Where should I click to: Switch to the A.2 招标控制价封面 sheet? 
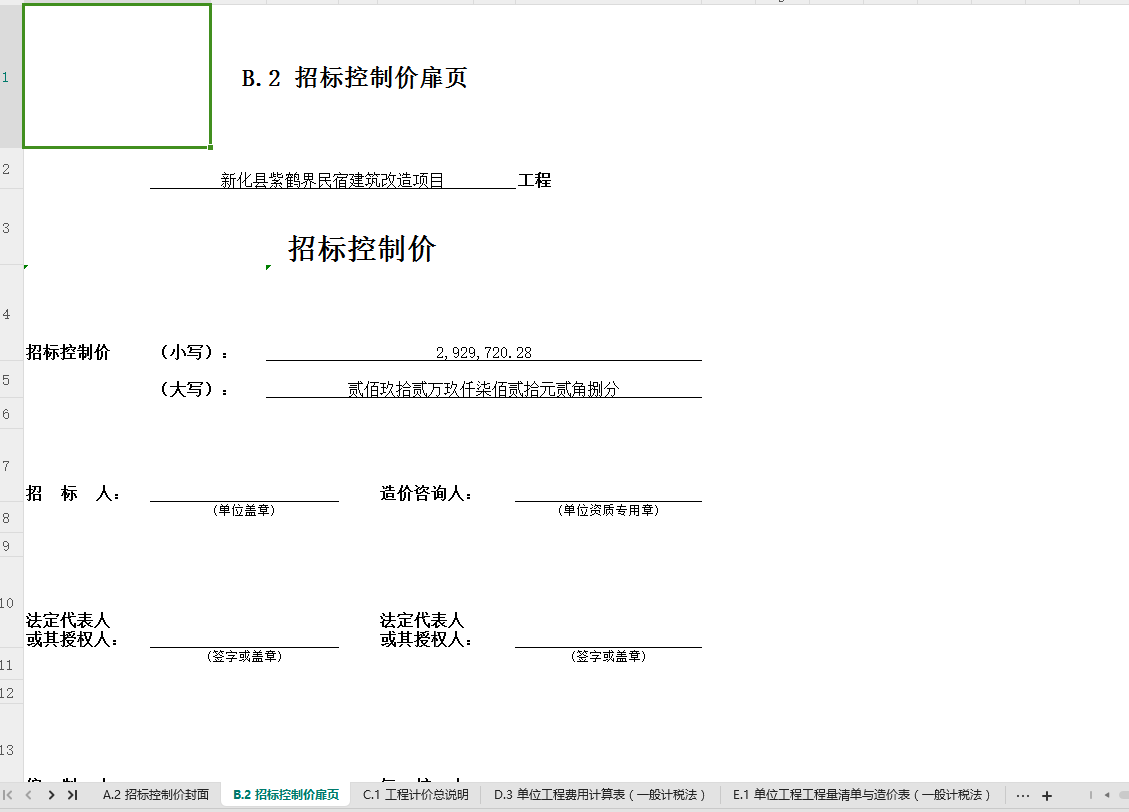pos(156,795)
